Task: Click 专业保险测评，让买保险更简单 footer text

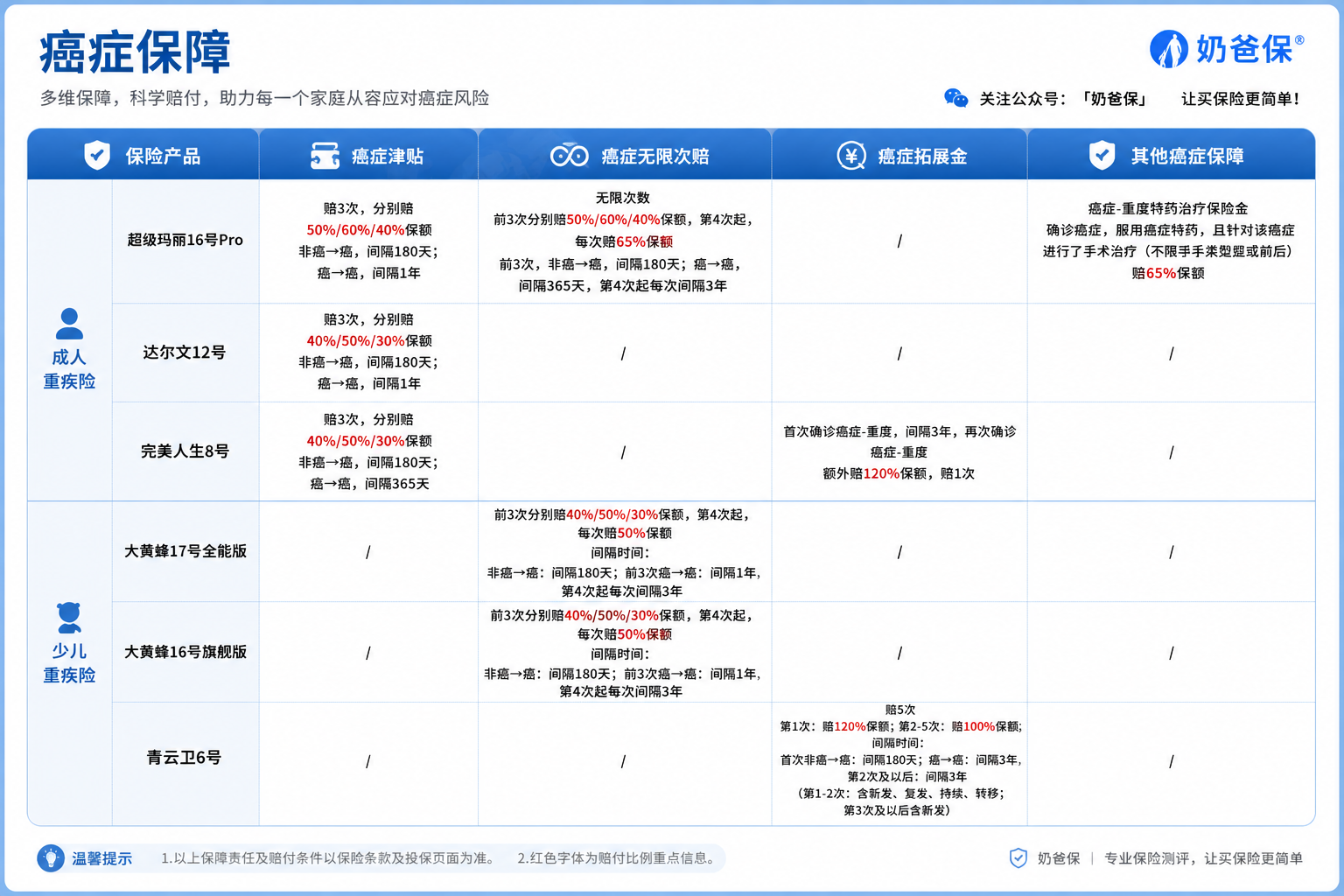Action: pyautogui.click(x=1203, y=858)
